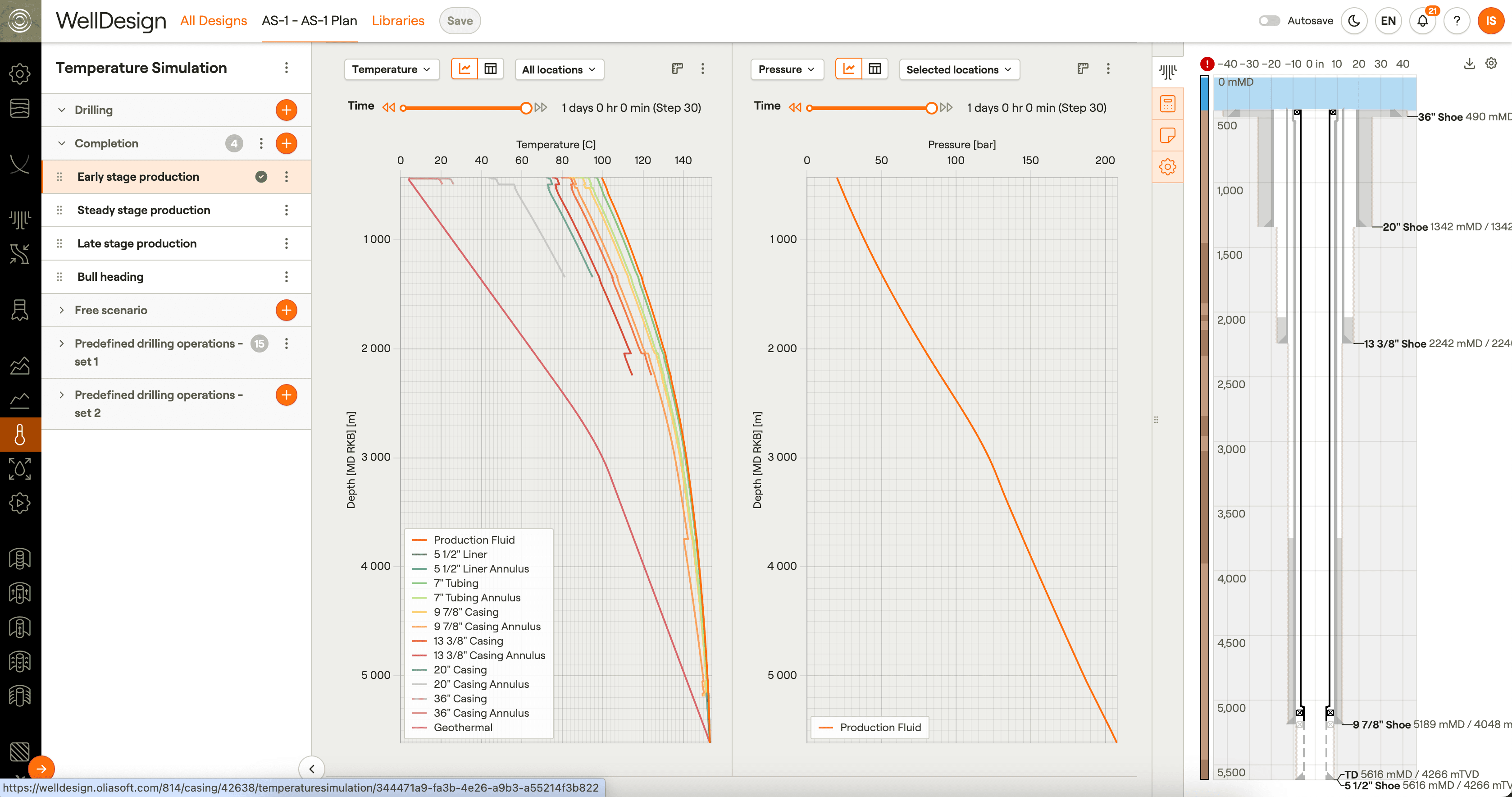
Task: Toggle the Autosave switch
Action: point(1269,21)
